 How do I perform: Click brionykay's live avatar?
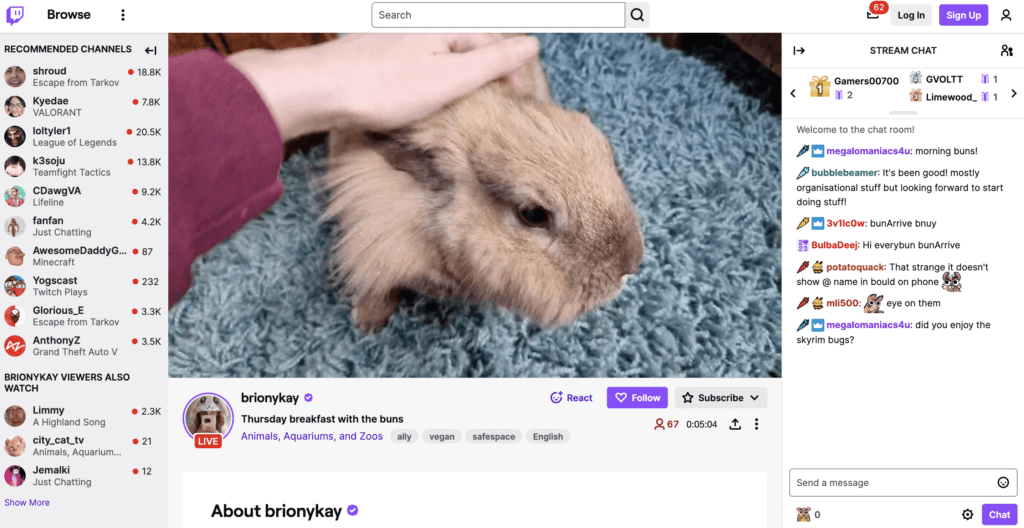point(208,418)
